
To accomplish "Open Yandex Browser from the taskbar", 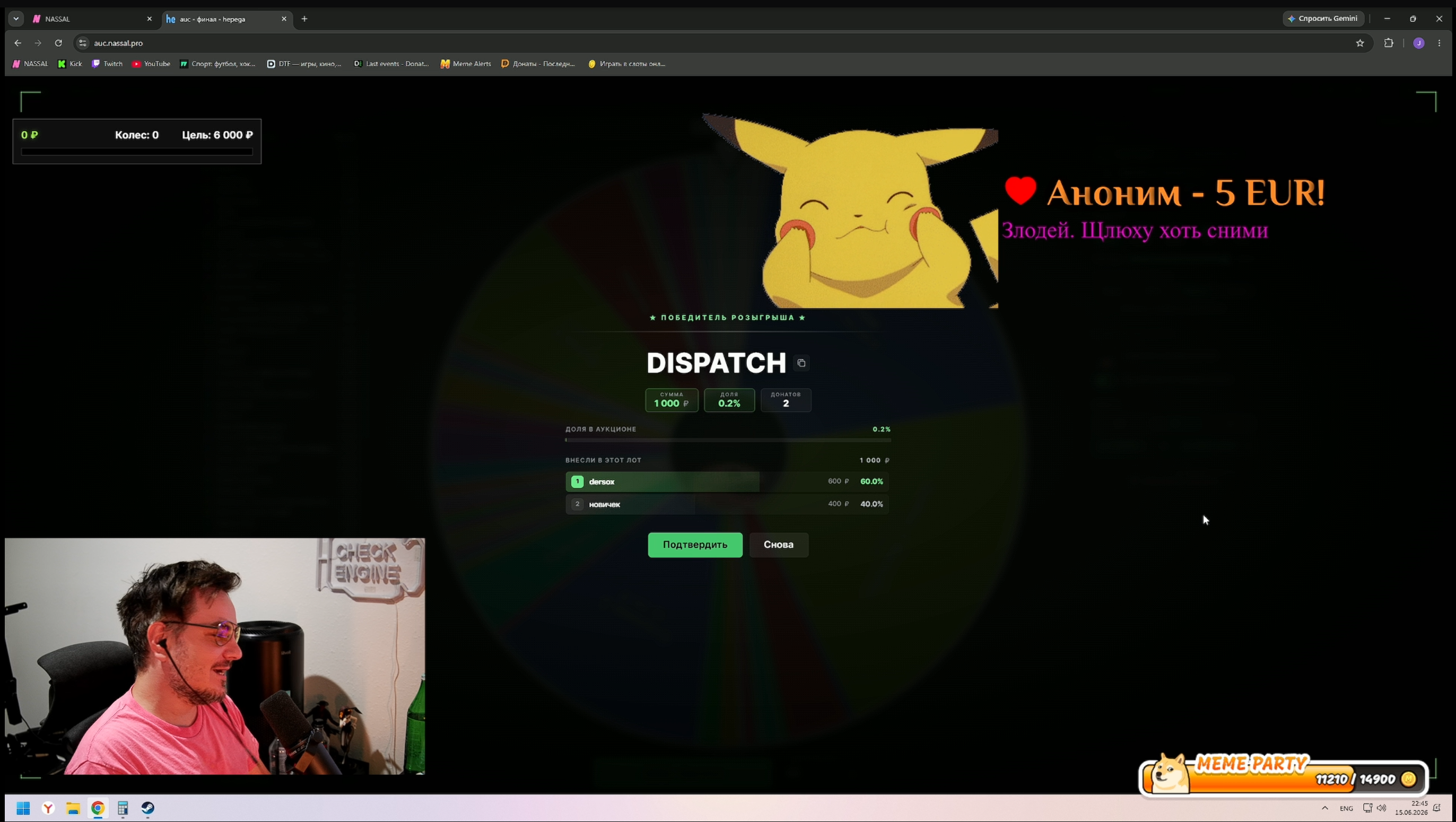I will [x=48, y=808].
